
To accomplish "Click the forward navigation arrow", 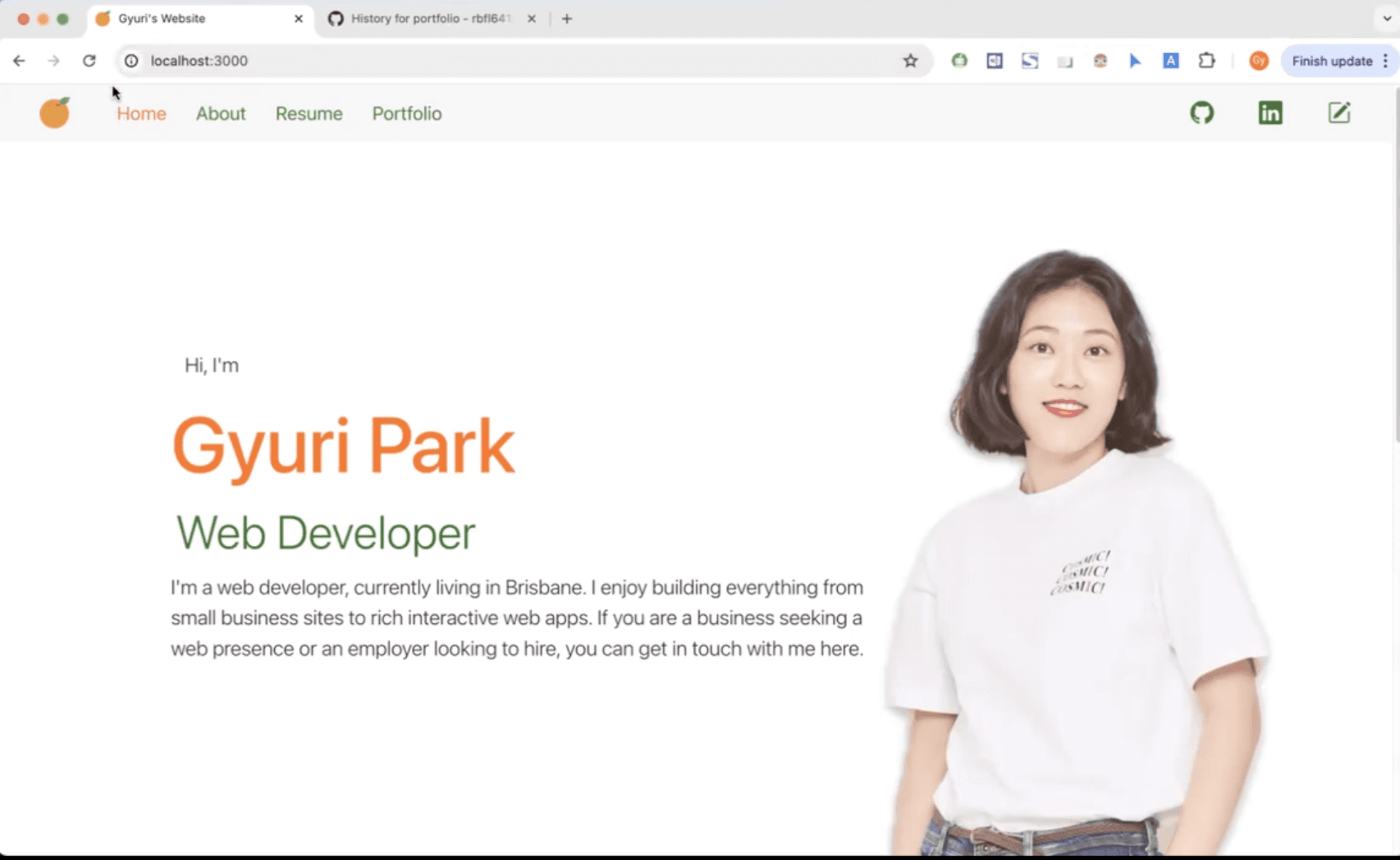I will tap(53, 60).
